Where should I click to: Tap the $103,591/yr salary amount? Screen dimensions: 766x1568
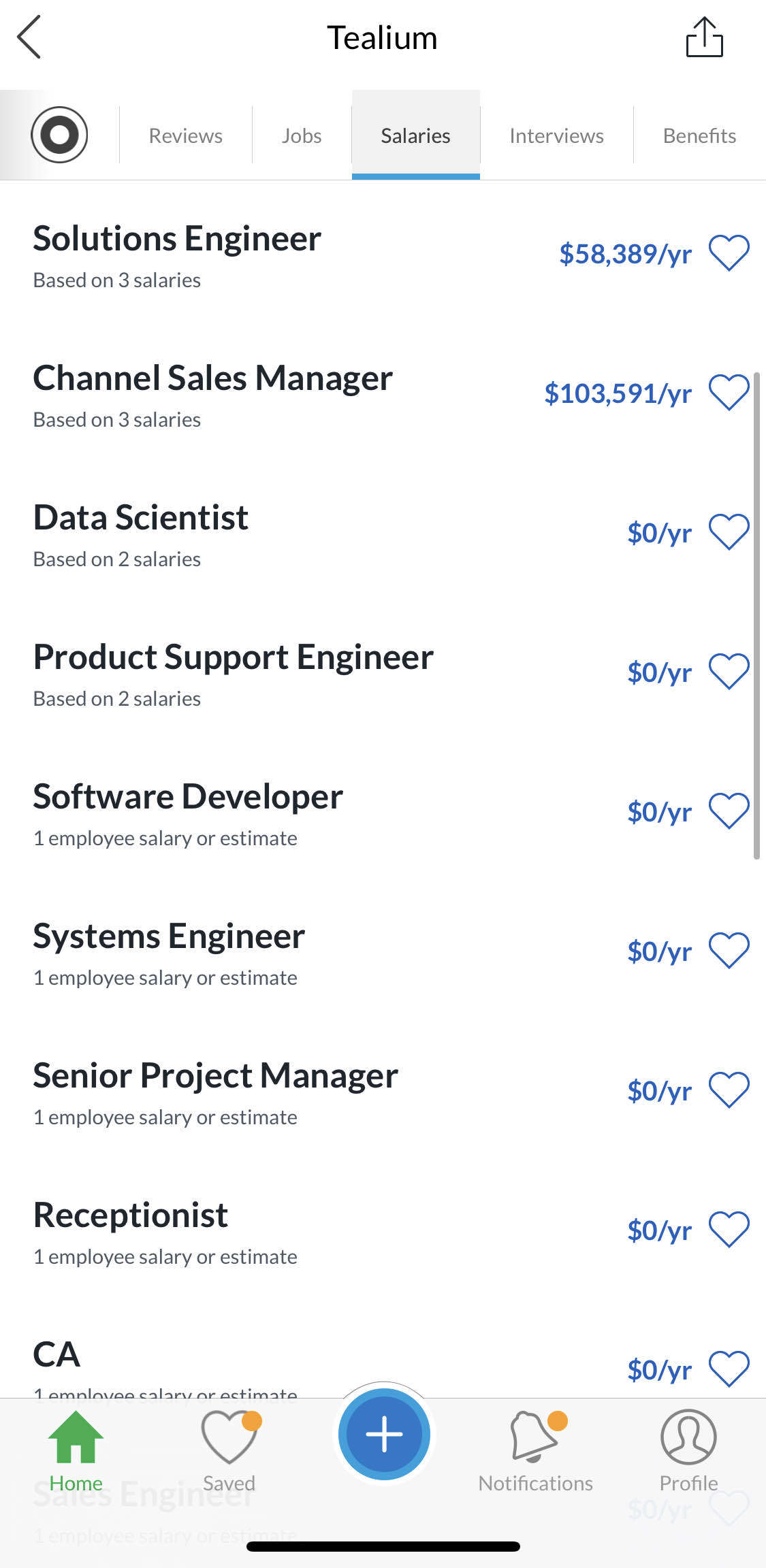(618, 393)
